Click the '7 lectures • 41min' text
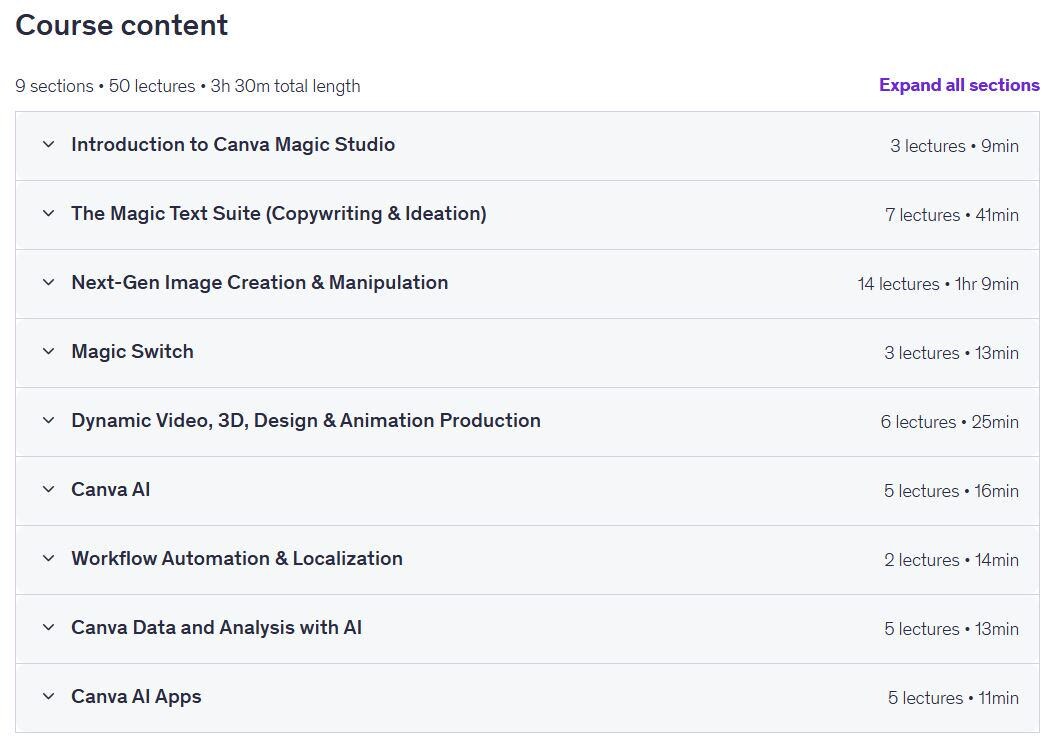 (952, 215)
